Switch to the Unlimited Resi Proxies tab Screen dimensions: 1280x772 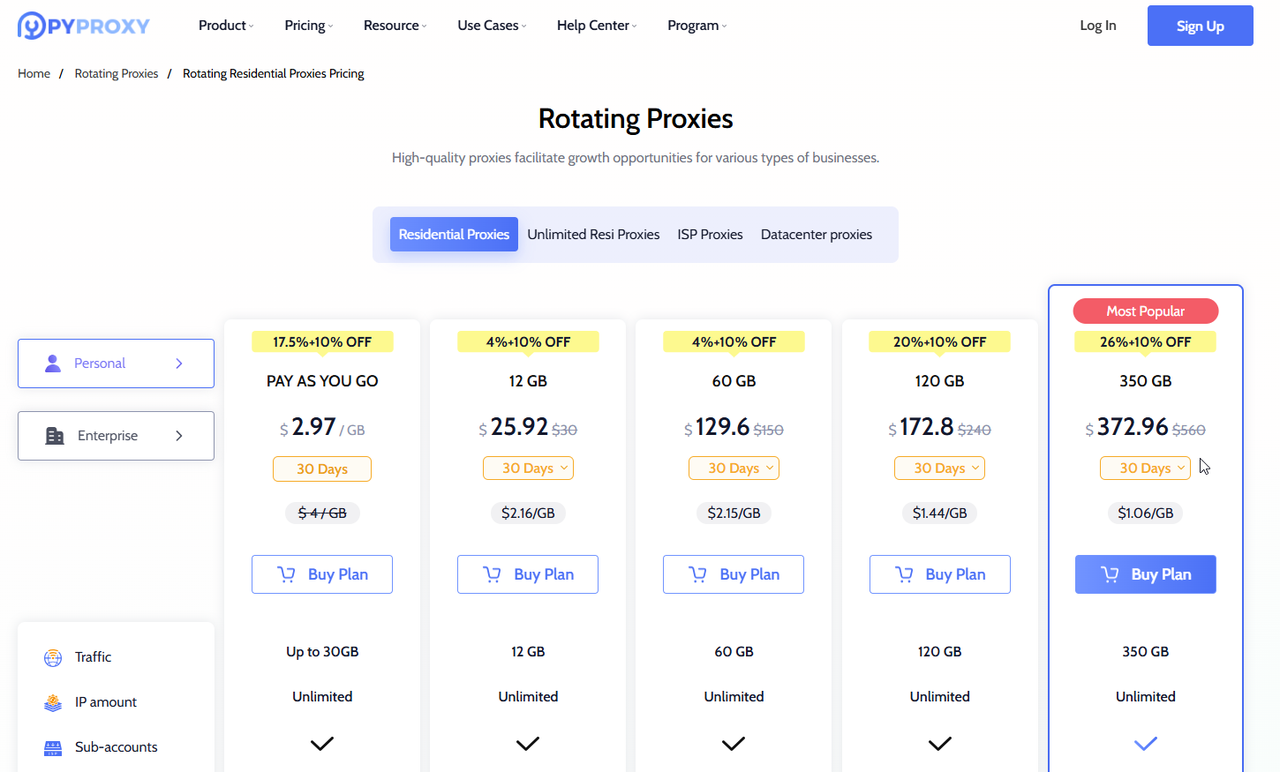593,233
